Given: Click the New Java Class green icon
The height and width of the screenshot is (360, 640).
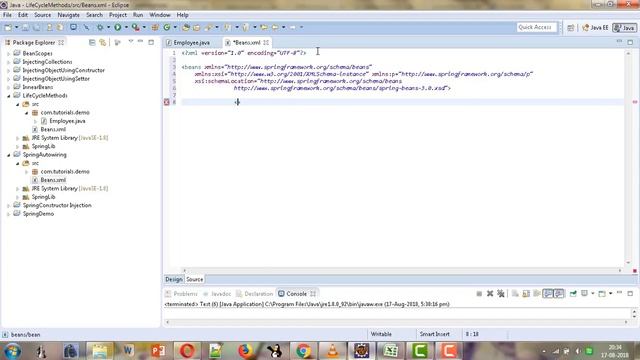Looking at the screenshot, I should (x=167, y=27).
